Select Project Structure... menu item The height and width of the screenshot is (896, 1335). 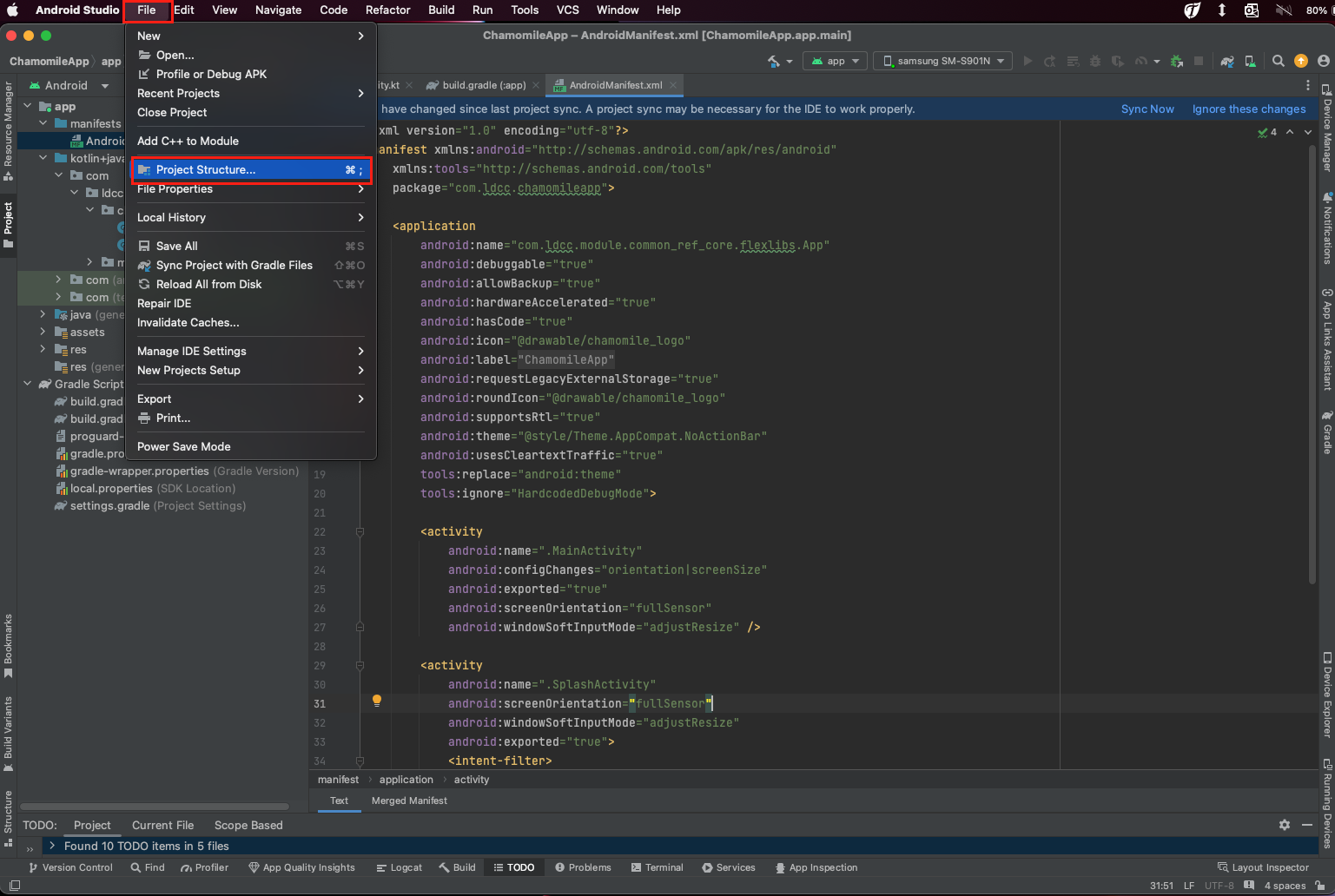point(206,169)
